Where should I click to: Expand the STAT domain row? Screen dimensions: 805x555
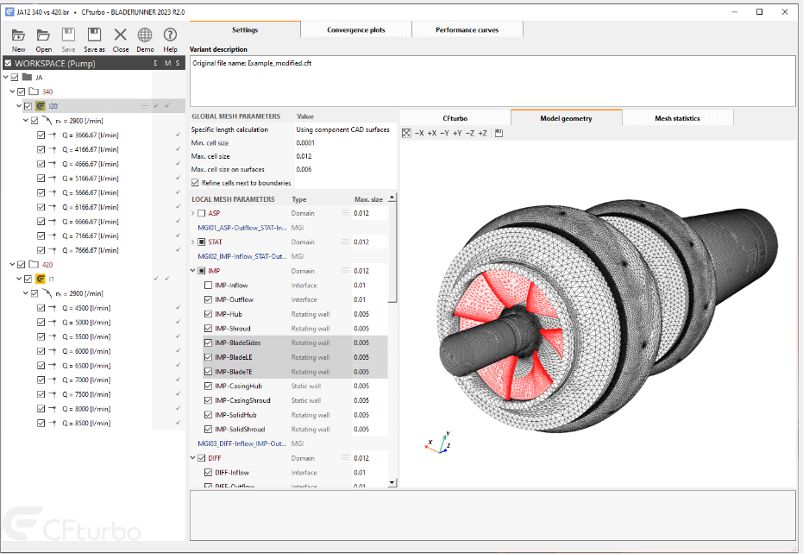193,242
